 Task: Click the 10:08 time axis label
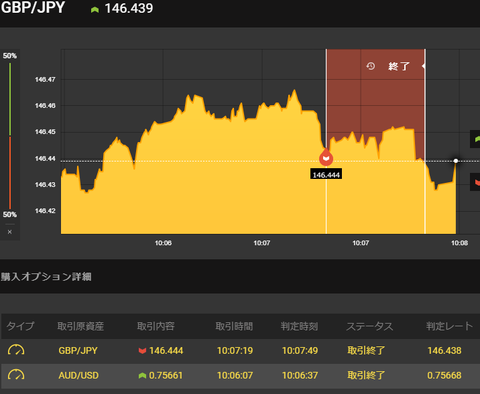(459, 243)
